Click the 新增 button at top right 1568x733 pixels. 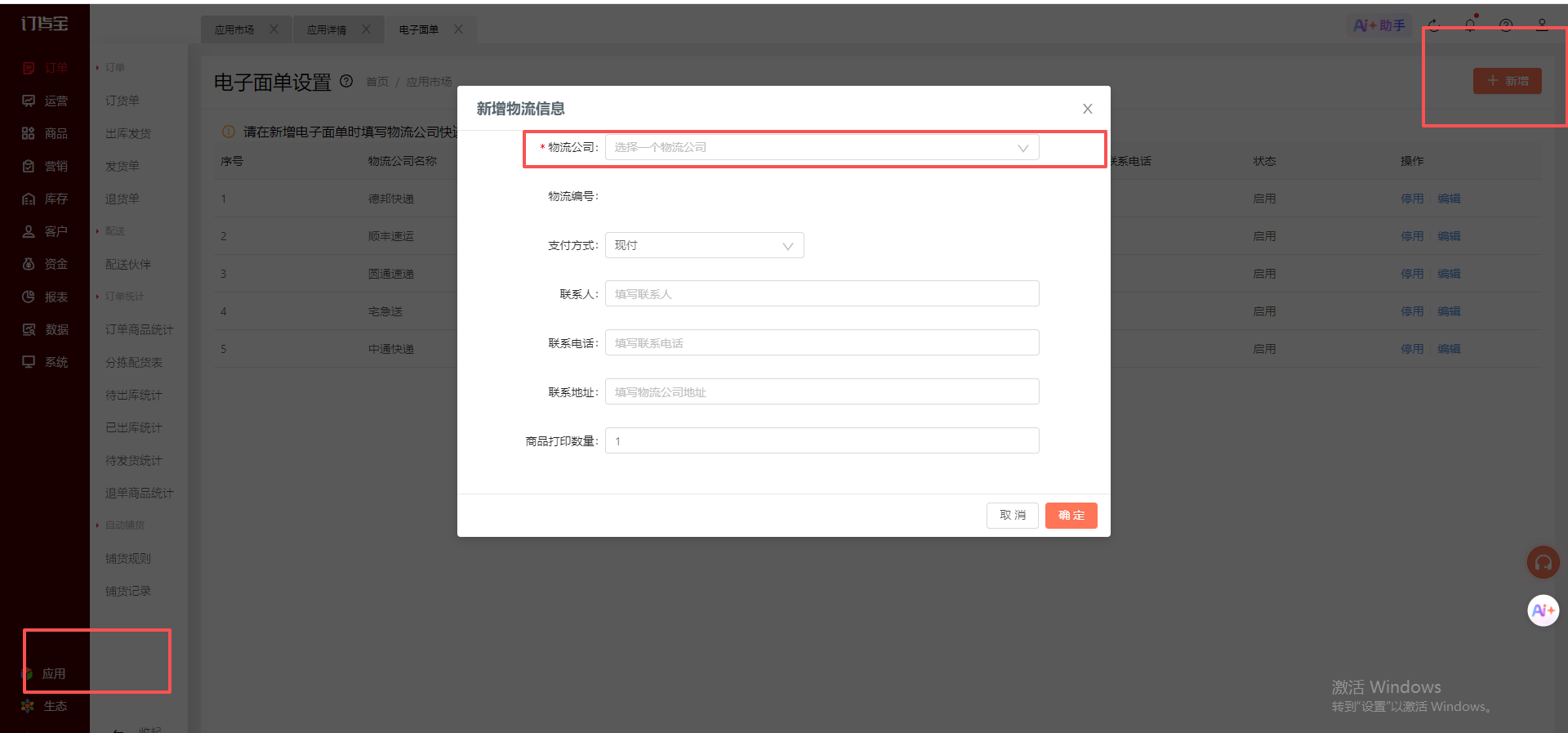[x=1507, y=81]
